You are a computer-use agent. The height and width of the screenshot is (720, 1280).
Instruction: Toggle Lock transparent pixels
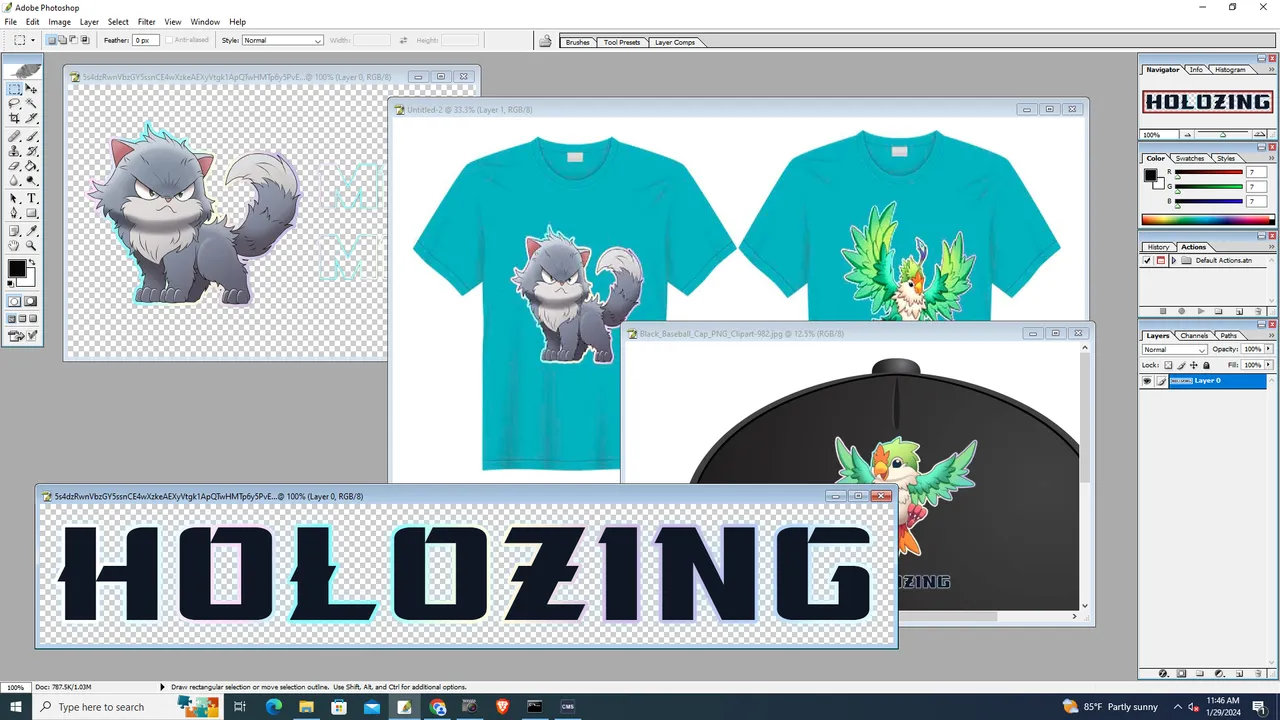(x=1168, y=365)
